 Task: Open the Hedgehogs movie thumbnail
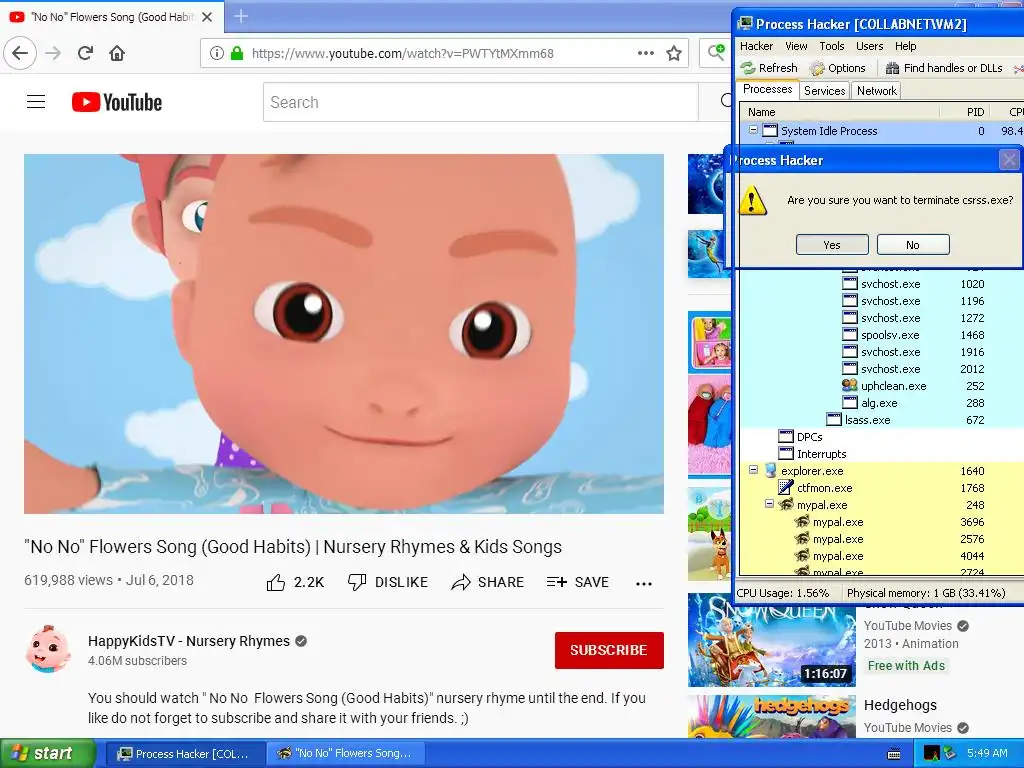coord(771,716)
